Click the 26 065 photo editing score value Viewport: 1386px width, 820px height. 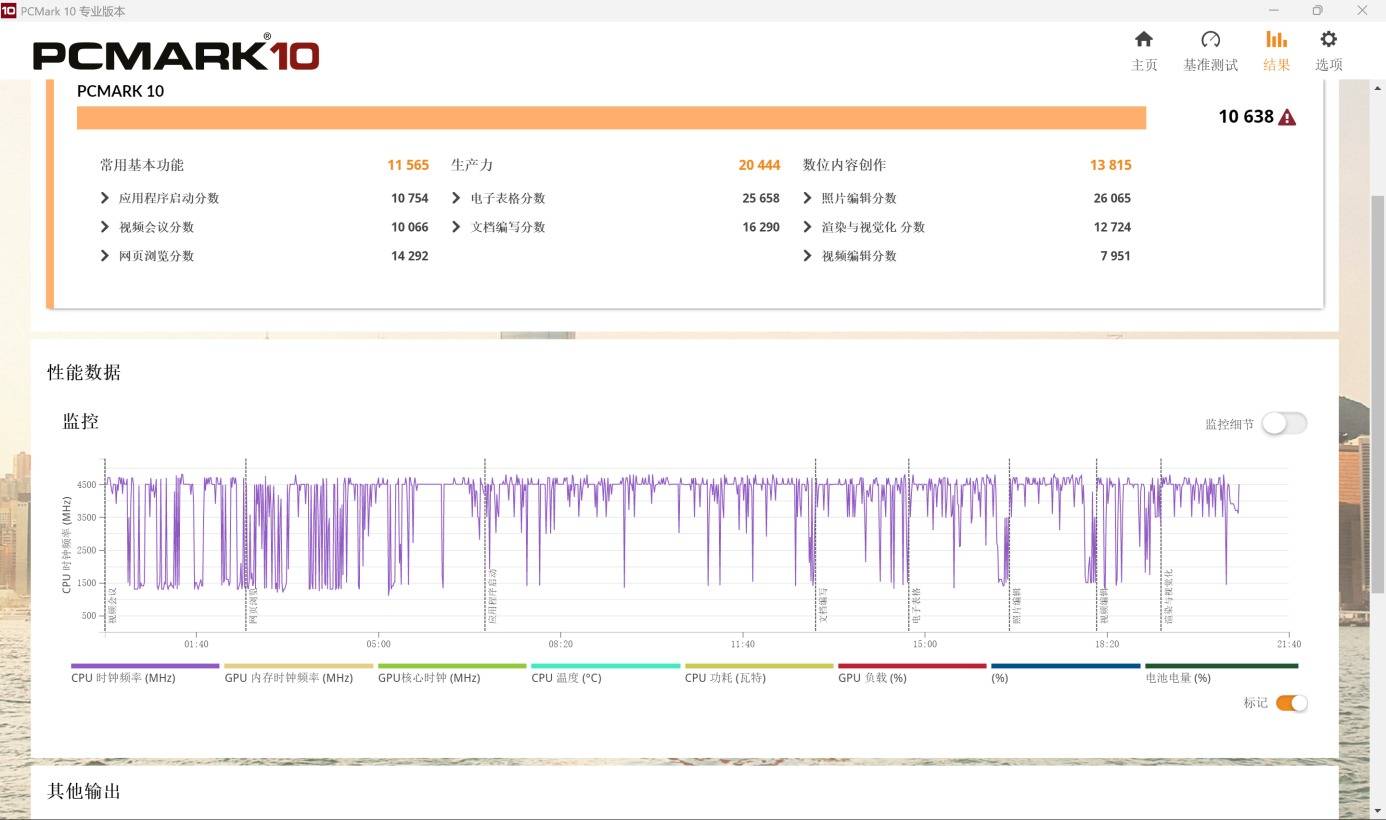1112,198
